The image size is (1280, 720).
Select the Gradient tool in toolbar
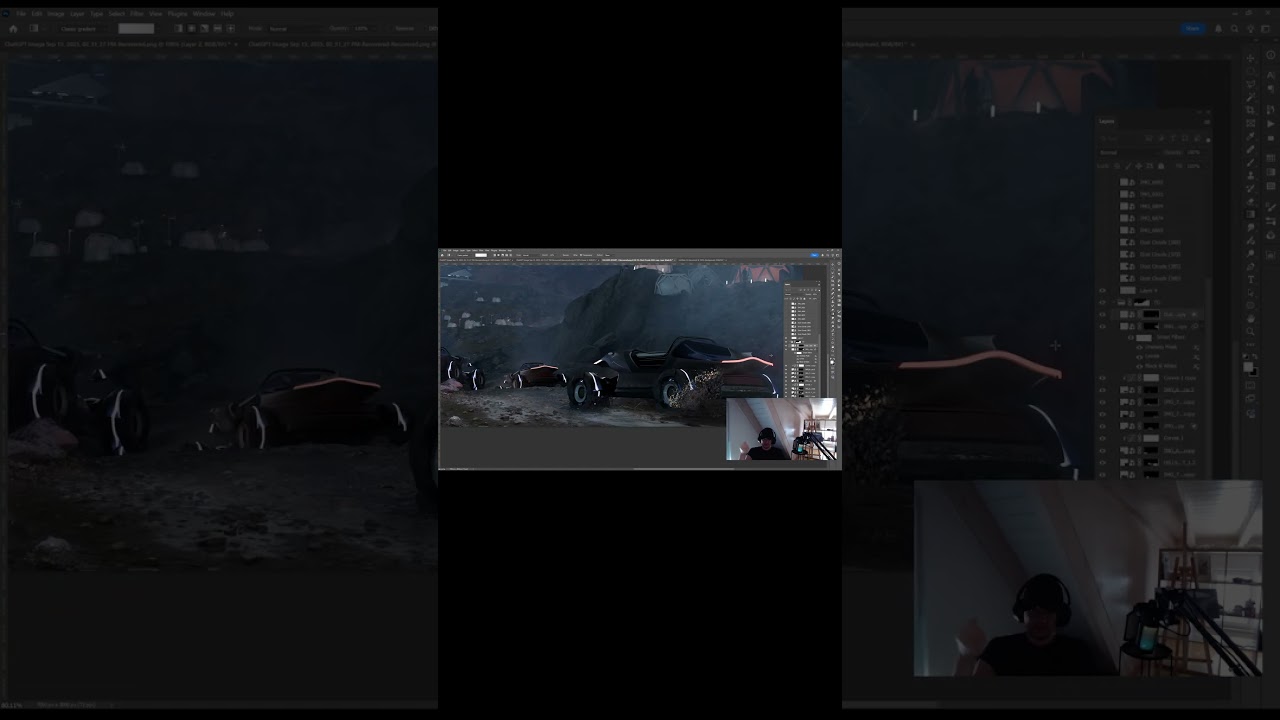pyautogui.click(x=1251, y=214)
